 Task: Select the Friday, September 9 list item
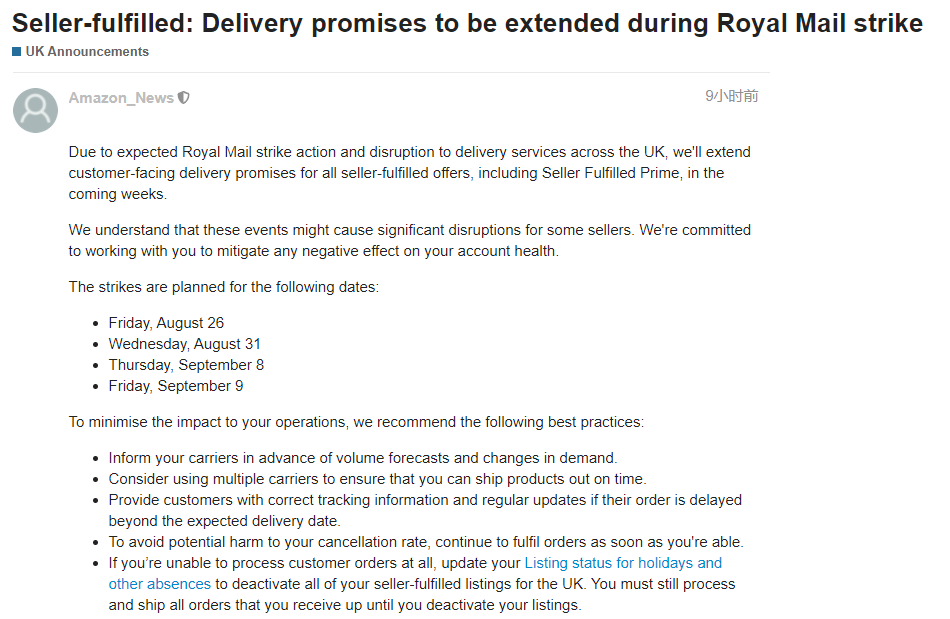[175, 386]
